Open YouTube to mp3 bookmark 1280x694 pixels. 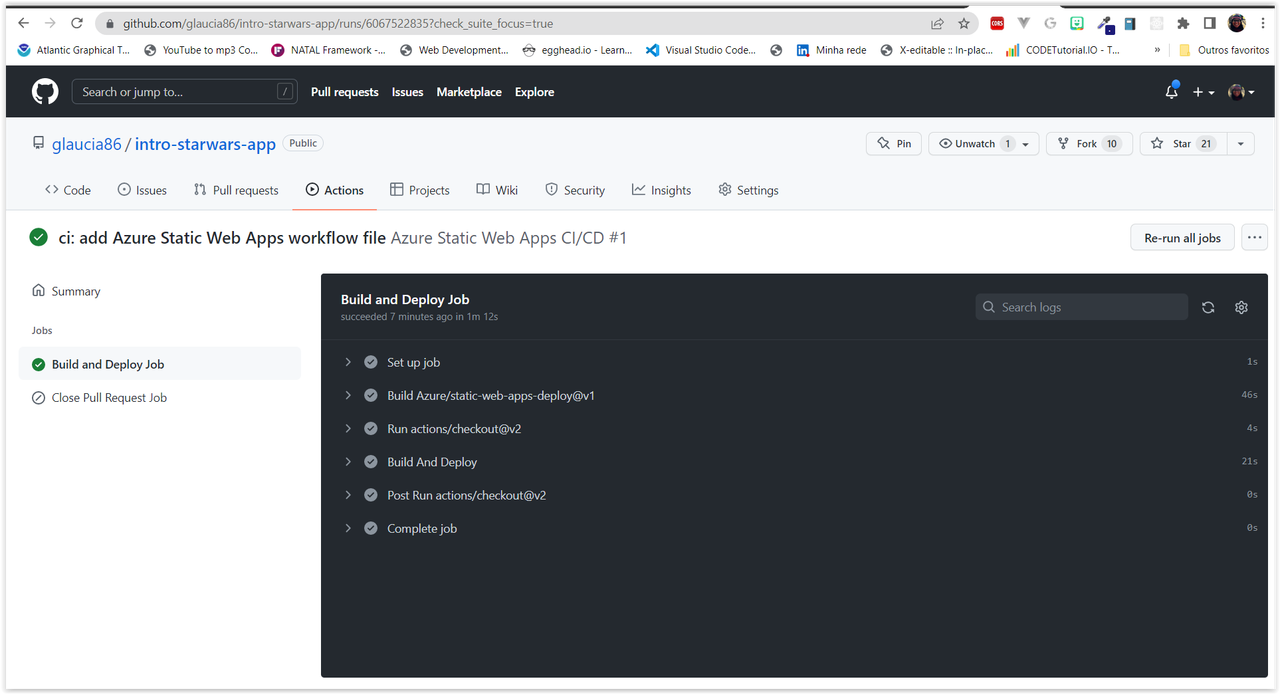[202, 50]
